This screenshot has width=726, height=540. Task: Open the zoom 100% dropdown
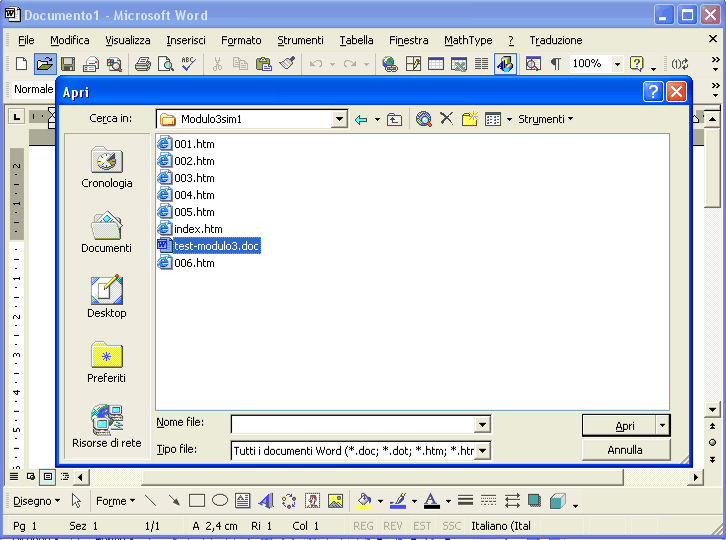(617, 64)
